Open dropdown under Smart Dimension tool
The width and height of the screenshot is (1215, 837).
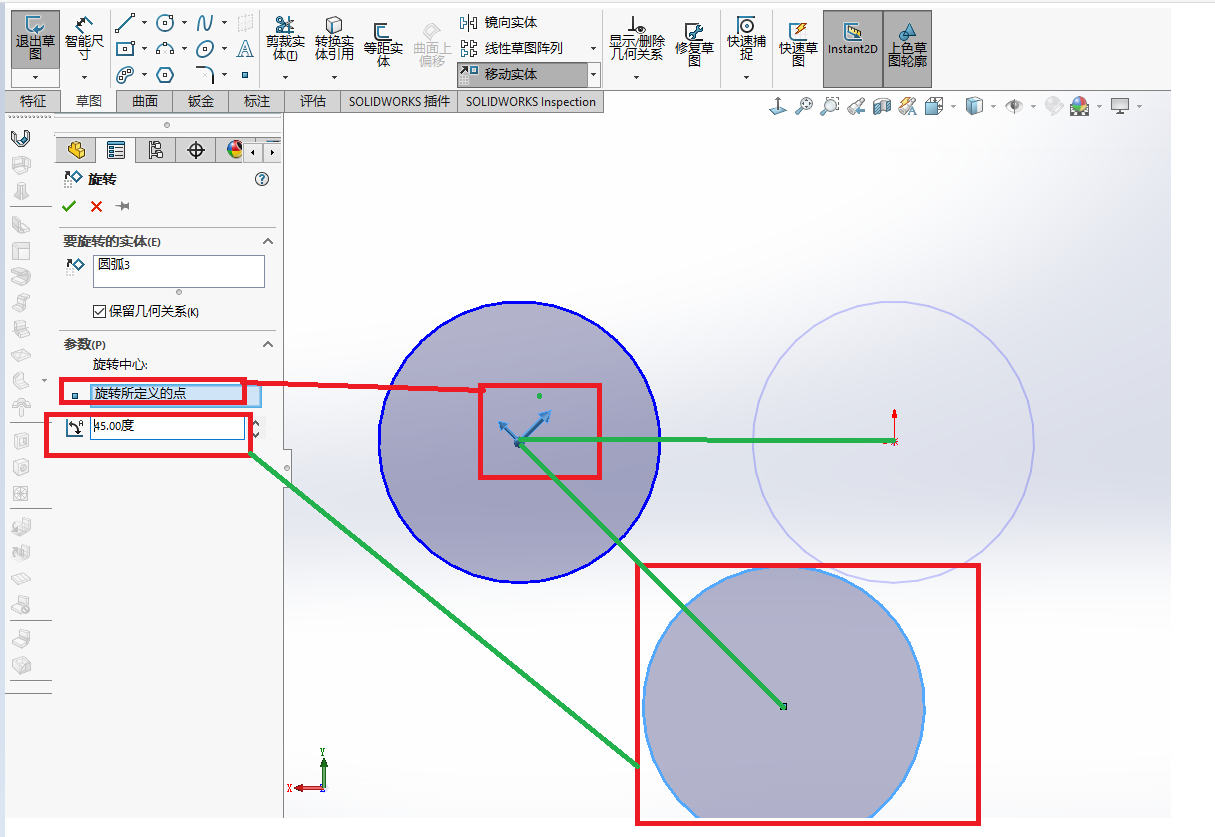(84, 77)
